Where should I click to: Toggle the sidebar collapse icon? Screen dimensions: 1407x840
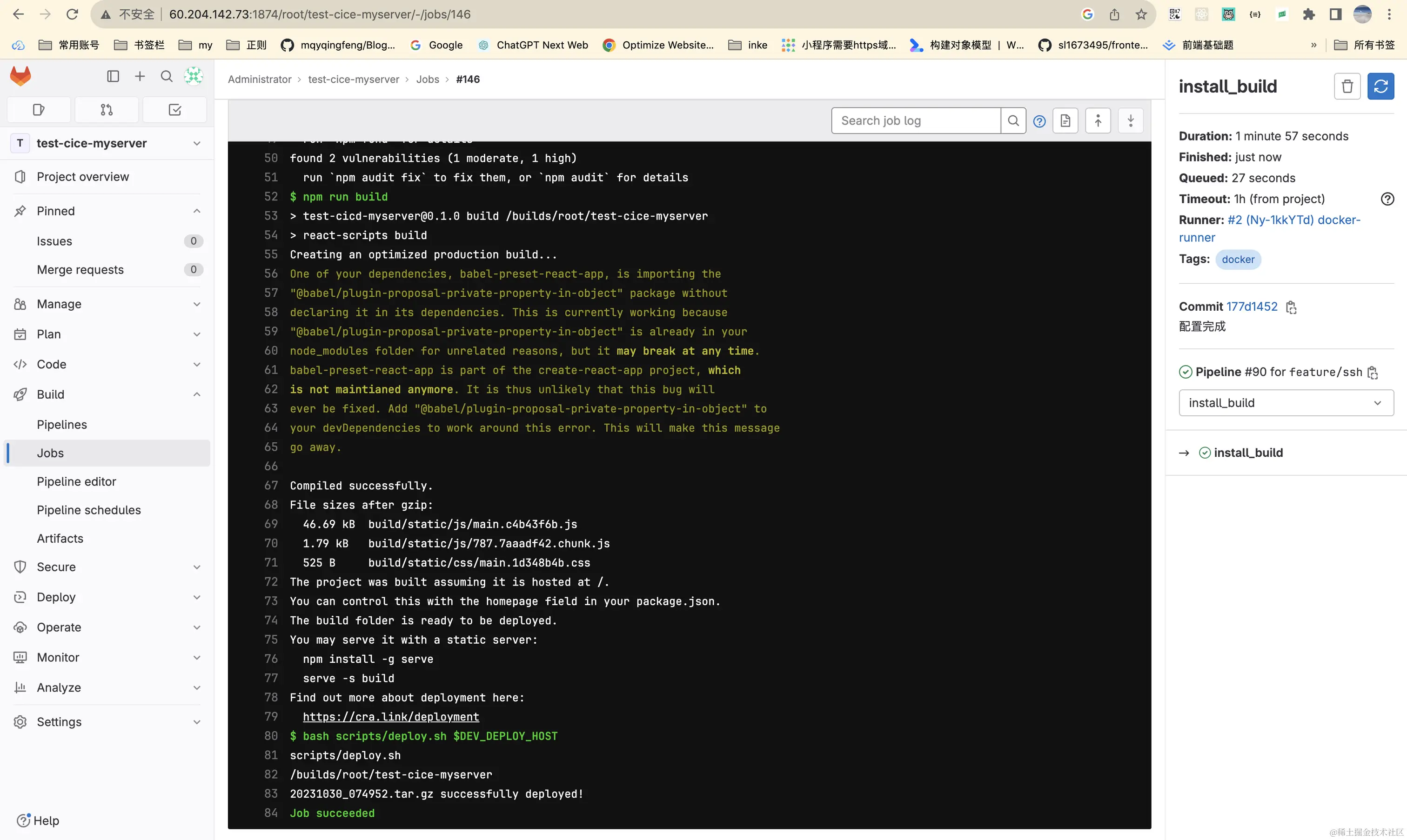click(113, 76)
